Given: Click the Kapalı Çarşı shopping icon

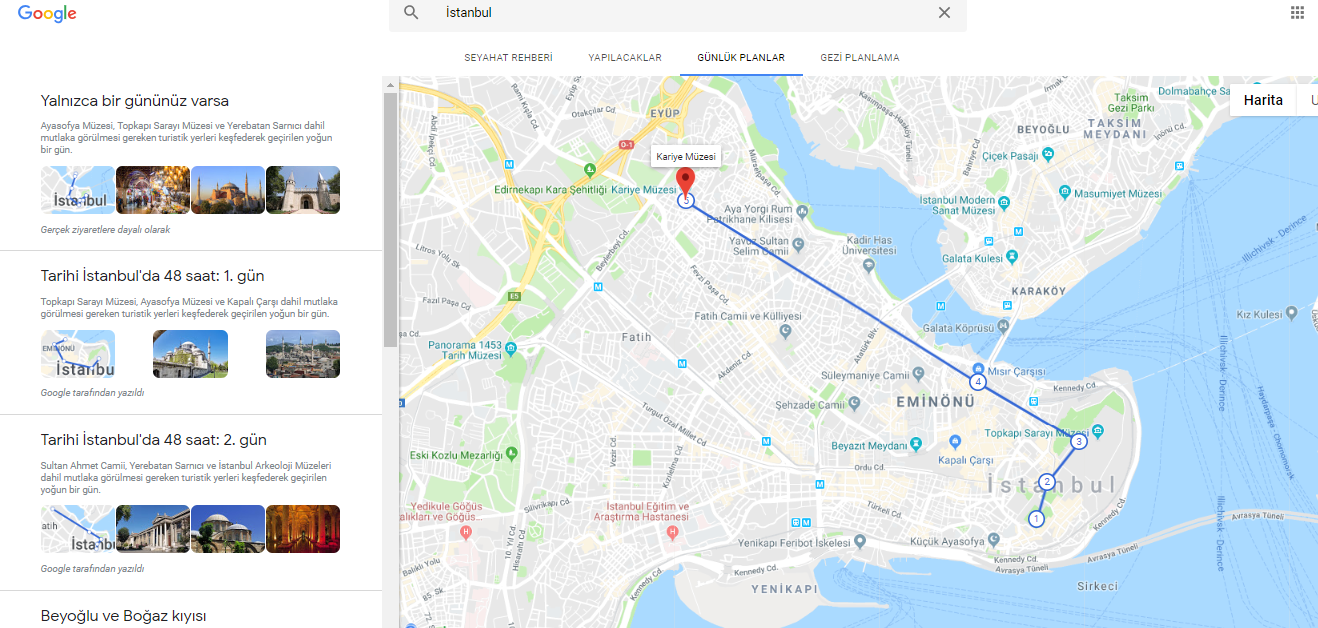Looking at the screenshot, I should point(955,442).
